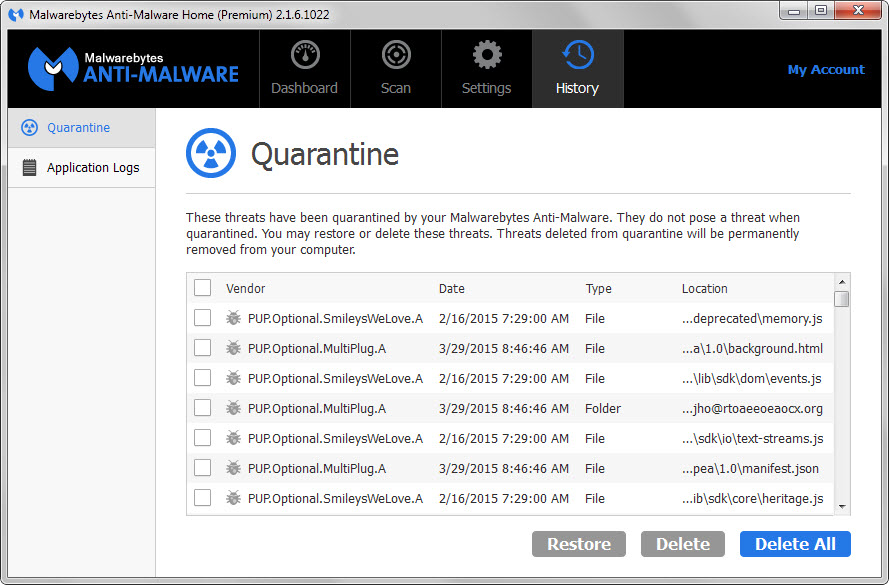This screenshot has width=889, height=585.
Task: Click the date in the heritage.js row
Action: click(x=504, y=499)
